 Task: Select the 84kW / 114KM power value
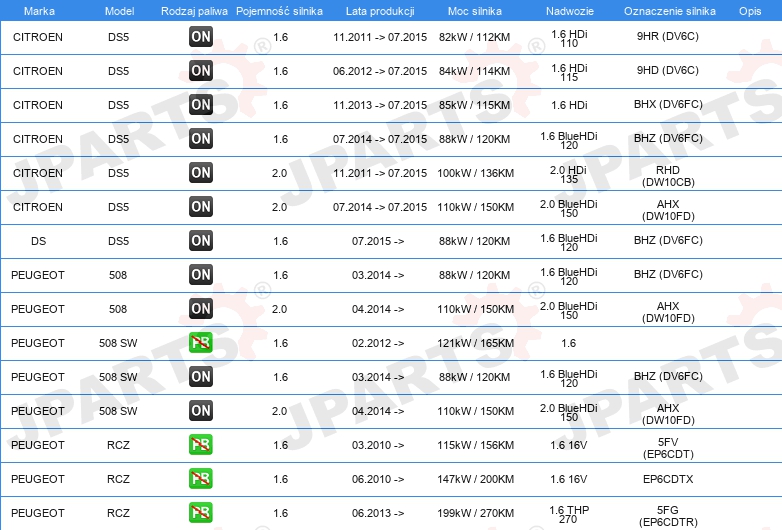[x=474, y=71]
